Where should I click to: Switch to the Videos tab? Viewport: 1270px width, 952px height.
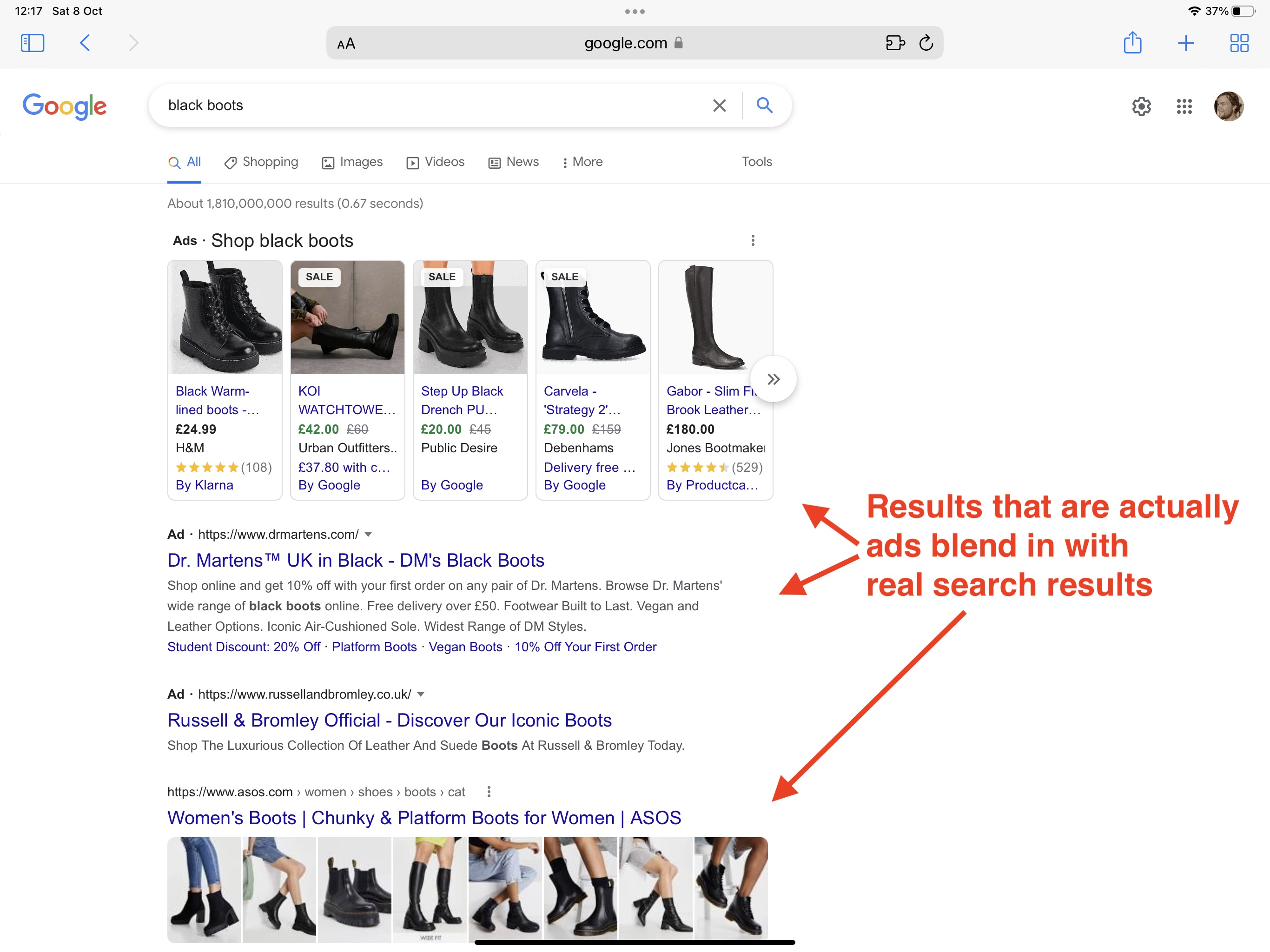(x=435, y=162)
